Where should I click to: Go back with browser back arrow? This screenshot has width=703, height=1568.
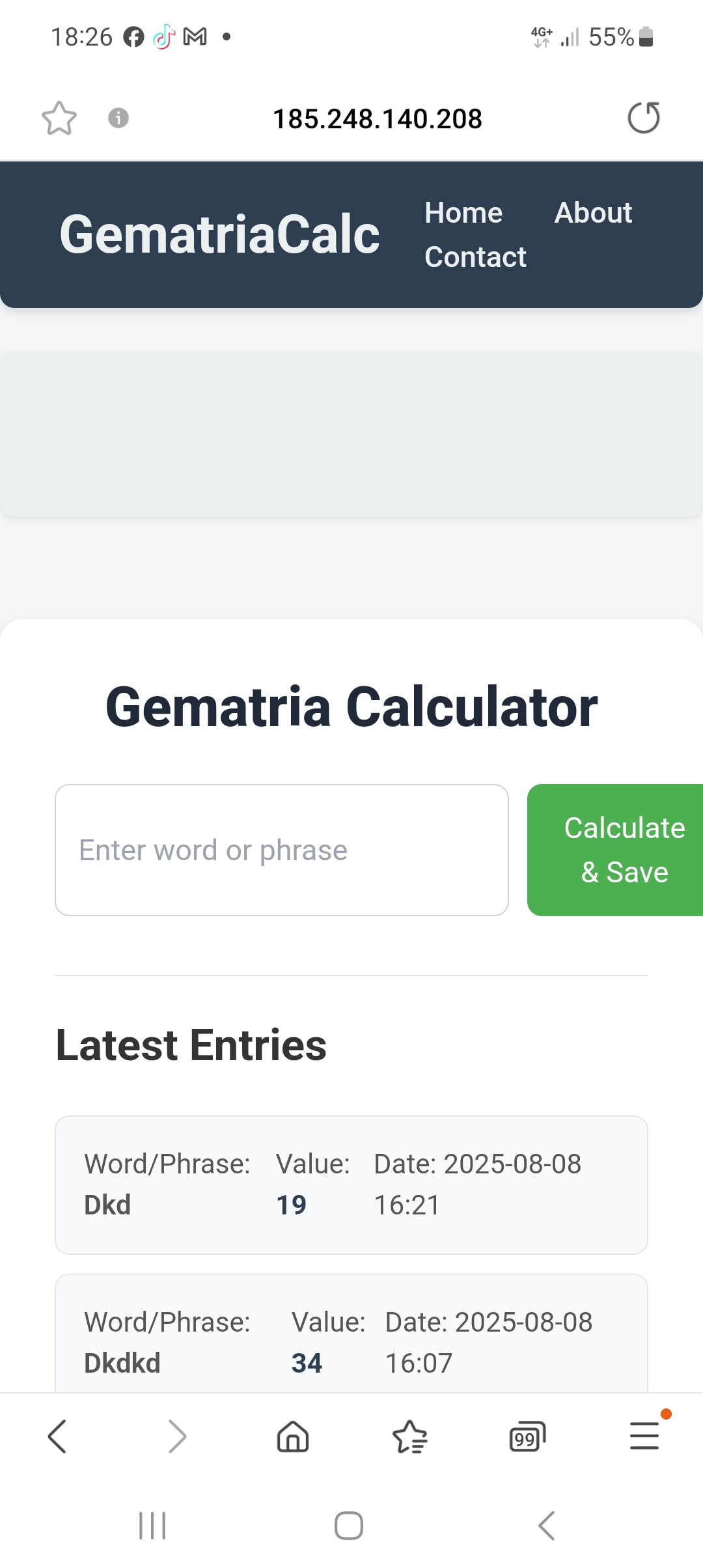click(57, 1436)
